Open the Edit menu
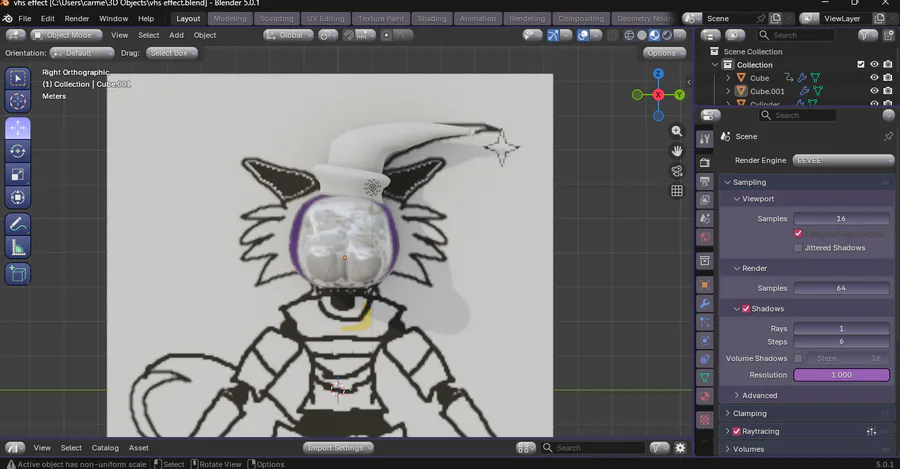The image size is (900, 469). pos(48,18)
